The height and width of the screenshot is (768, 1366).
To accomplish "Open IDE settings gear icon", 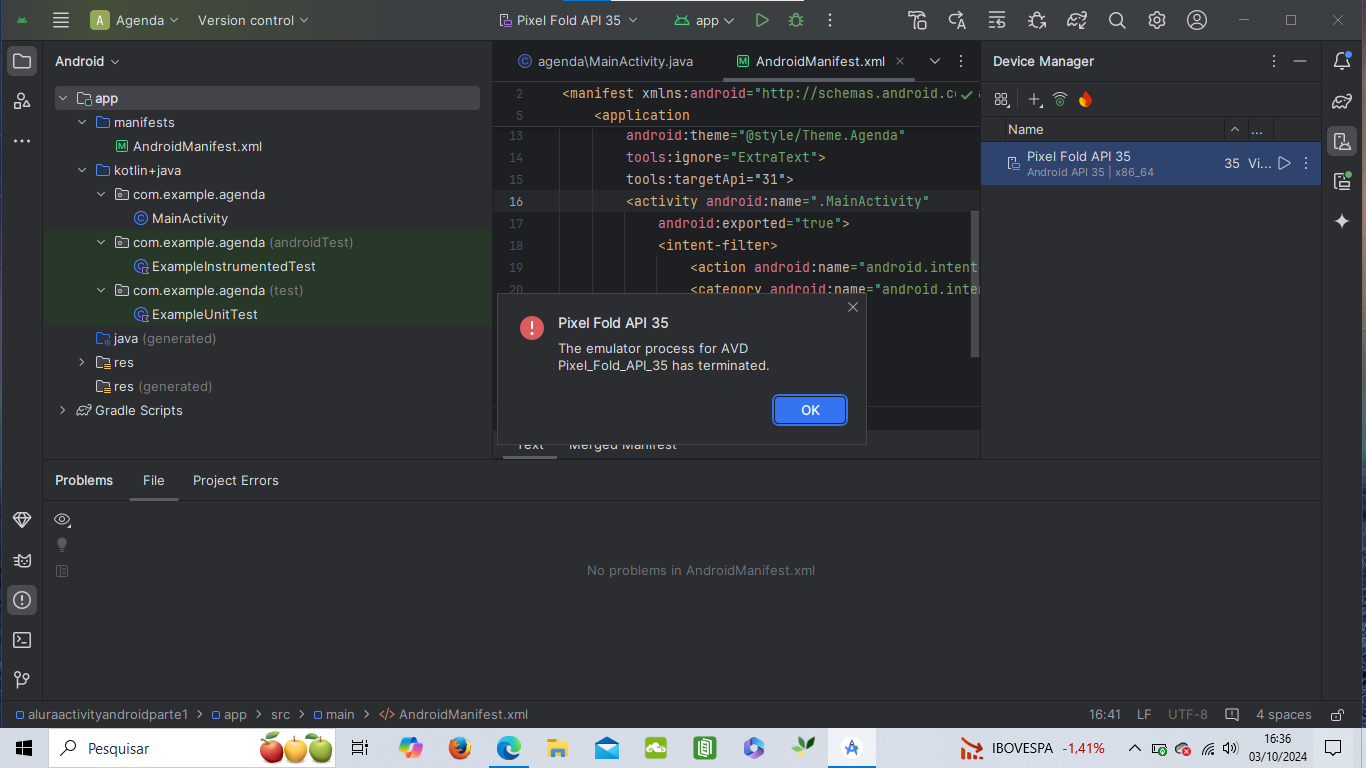I will point(1157,20).
